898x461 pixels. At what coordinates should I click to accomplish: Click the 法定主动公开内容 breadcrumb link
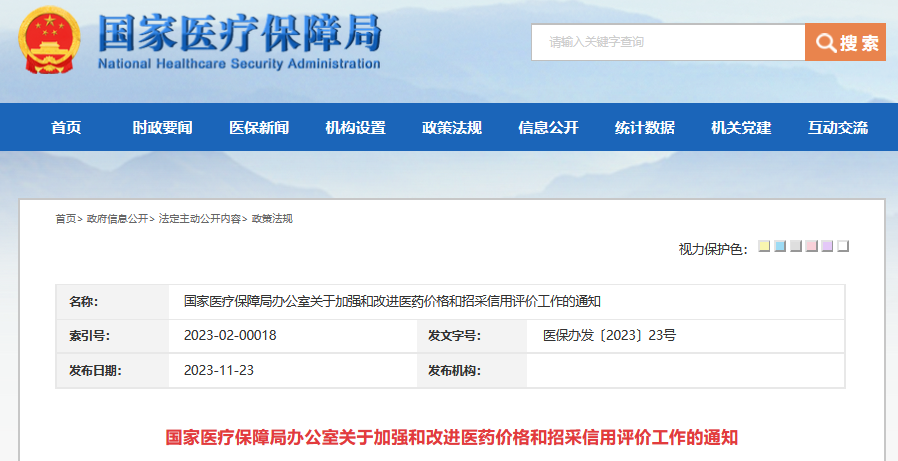coord(199,219)
